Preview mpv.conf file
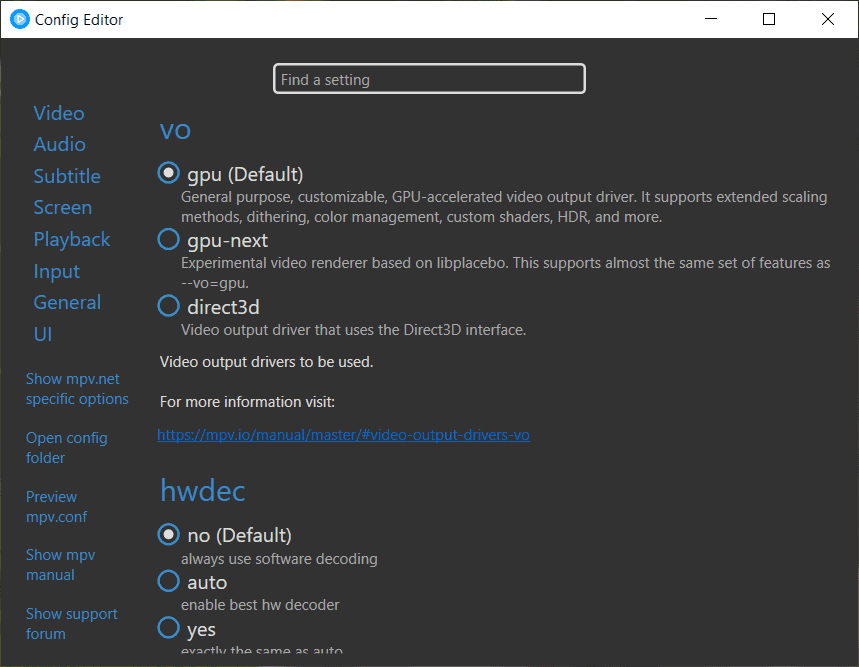 click(x=57, y=507)
